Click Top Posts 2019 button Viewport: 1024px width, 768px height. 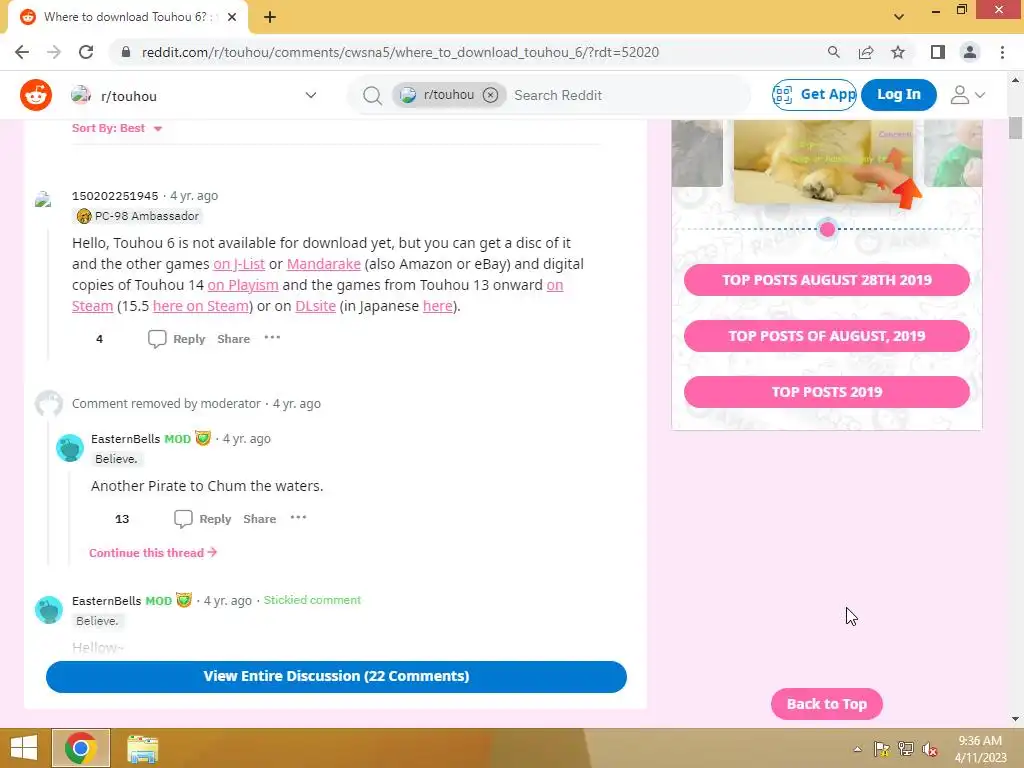[x=827, y=392]
